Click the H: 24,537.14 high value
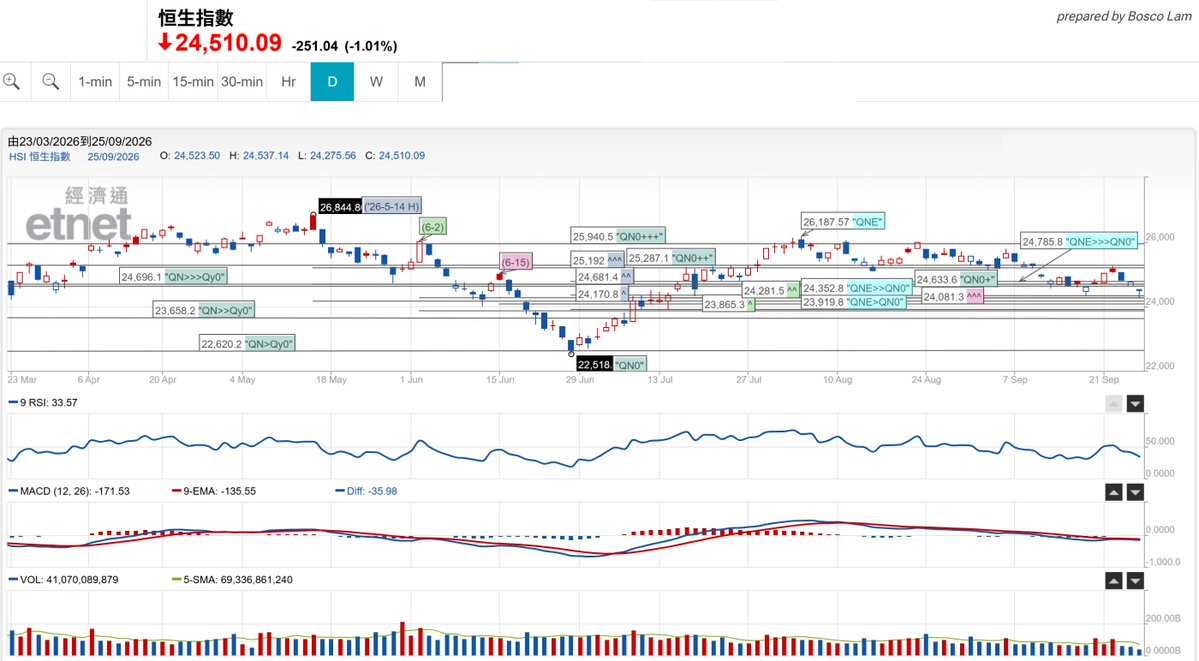This screenshot has width=1199, height=661. 259,155
